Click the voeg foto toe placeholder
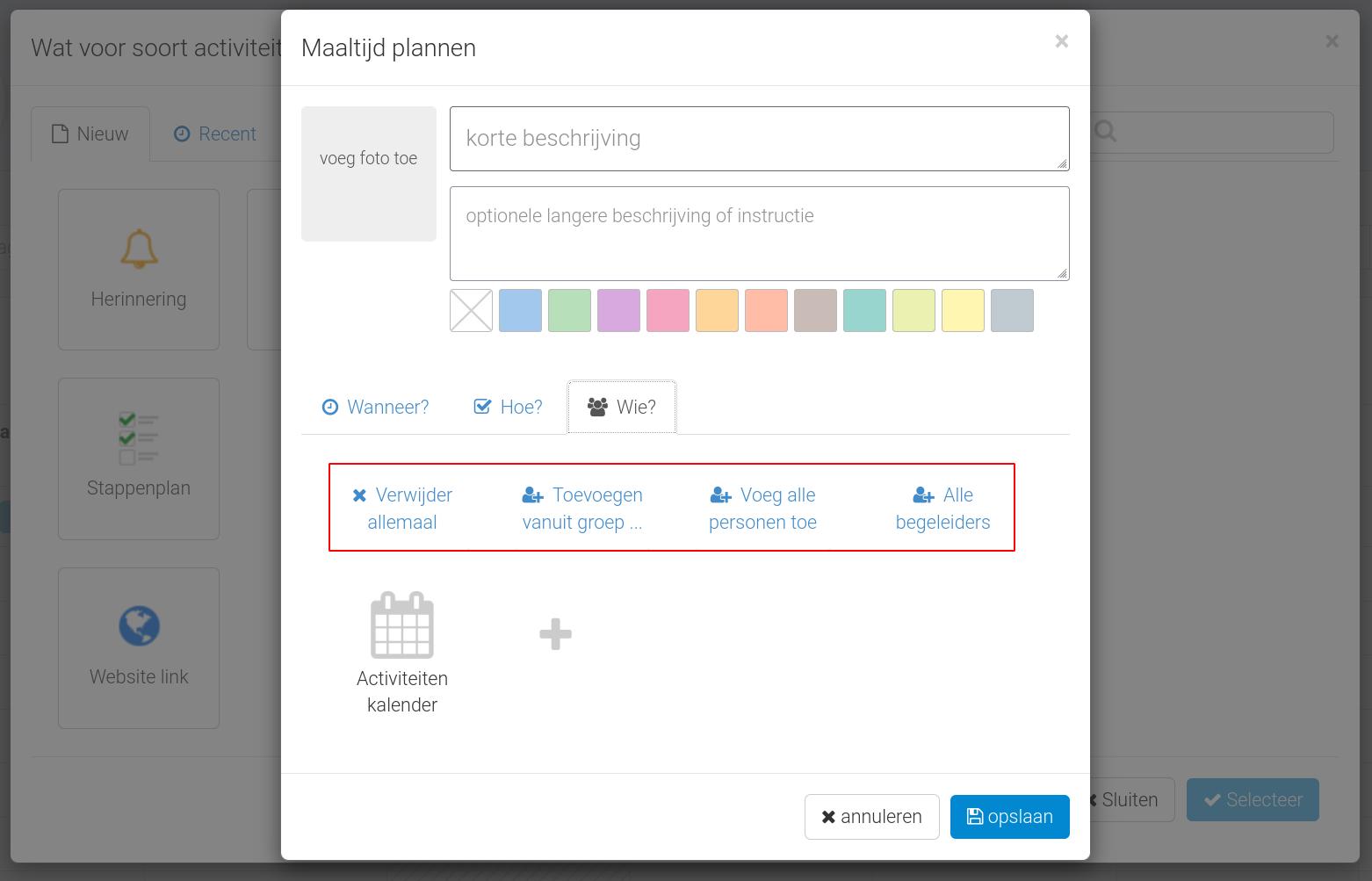Screen dimensions: 1372x881 click(x=369, y=174)
